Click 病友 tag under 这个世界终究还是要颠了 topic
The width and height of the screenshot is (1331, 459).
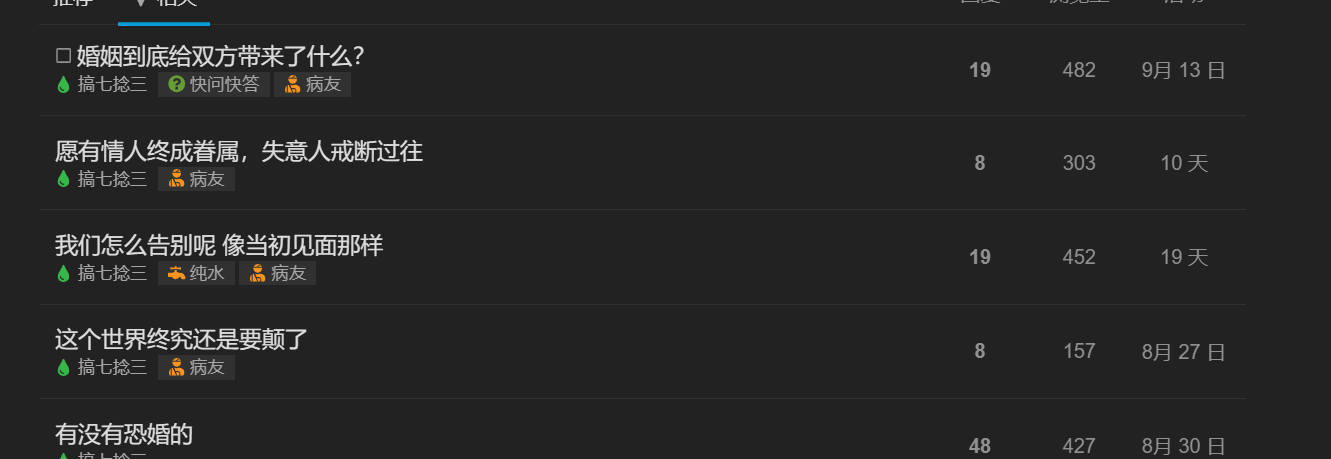tap(197, 367)
